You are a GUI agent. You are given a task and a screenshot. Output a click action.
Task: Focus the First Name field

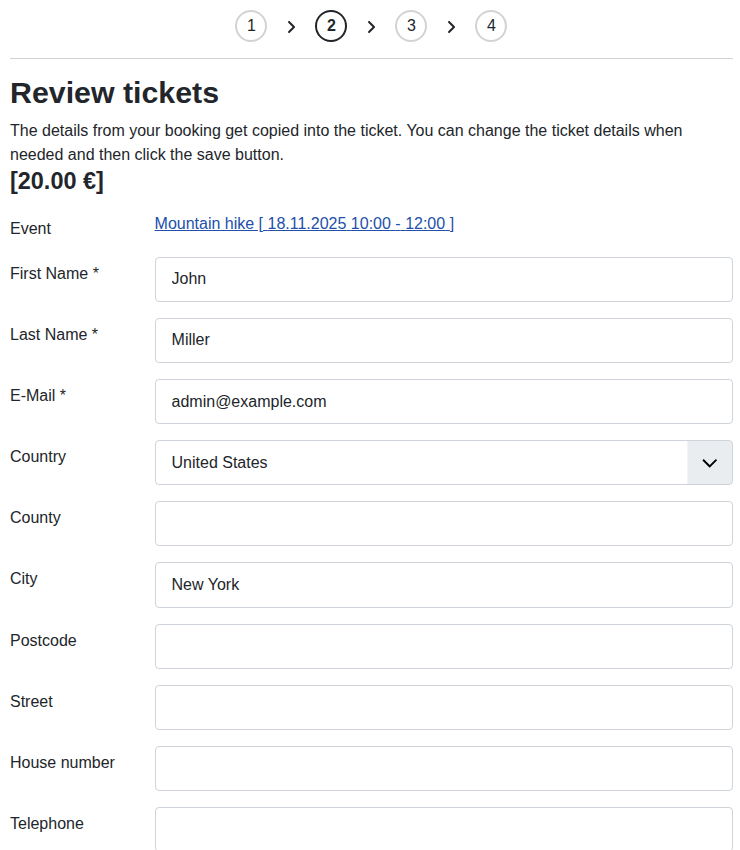pos(443,279)
